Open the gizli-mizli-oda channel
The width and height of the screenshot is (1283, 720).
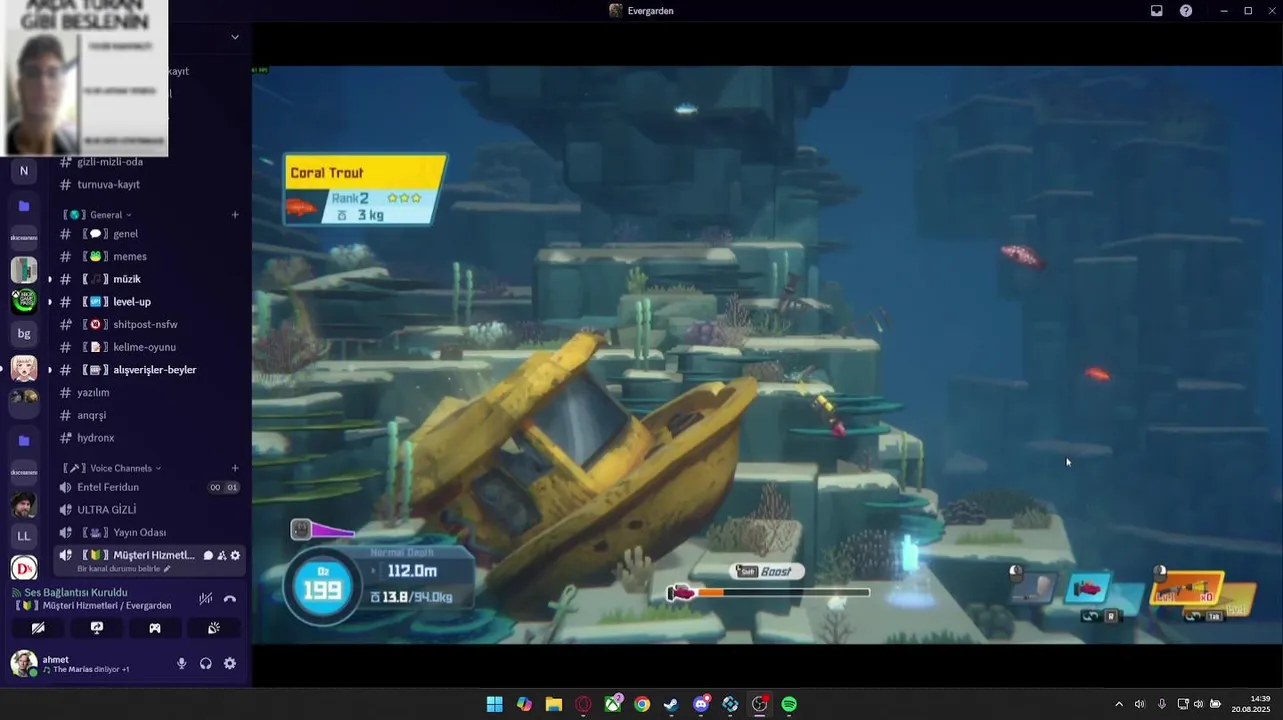(148, 162)
